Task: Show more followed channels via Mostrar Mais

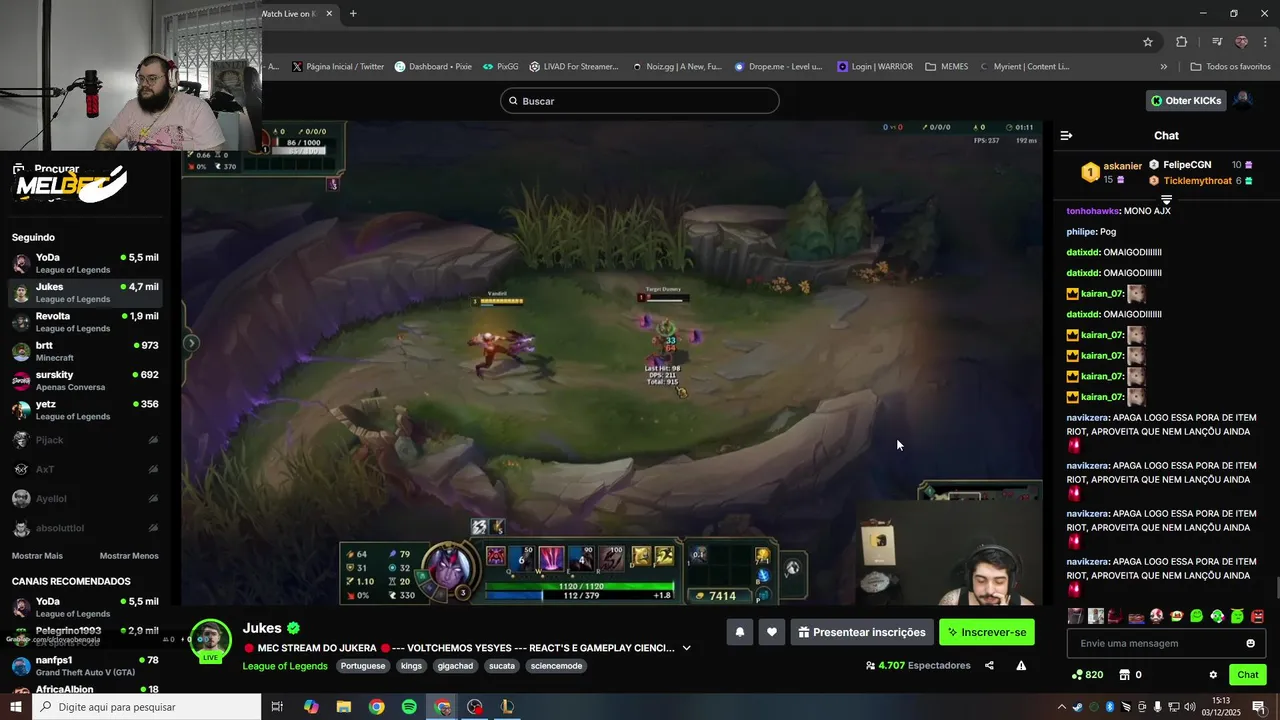Action: (37, 556)
